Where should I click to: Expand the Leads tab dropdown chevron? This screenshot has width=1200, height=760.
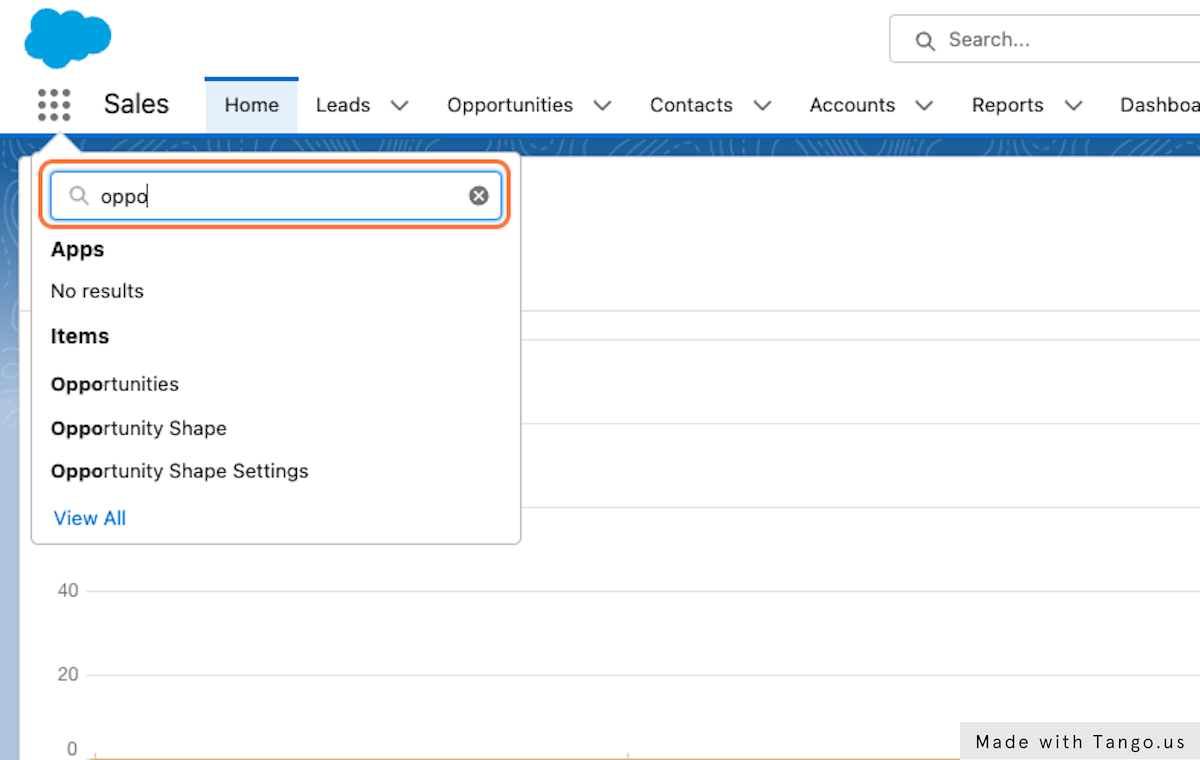pos(399,106)
